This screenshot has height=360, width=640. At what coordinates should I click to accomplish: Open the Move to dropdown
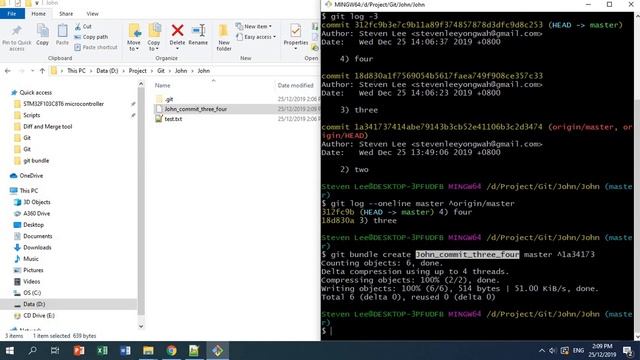click(x=133, y=38)
